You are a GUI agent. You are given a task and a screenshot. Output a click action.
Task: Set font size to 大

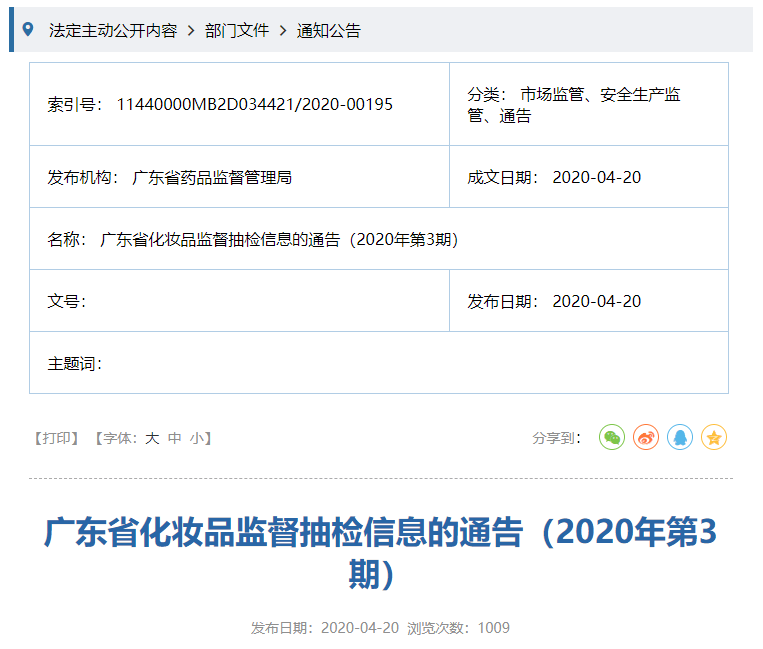pyautogui.click(x=152, y=438)
